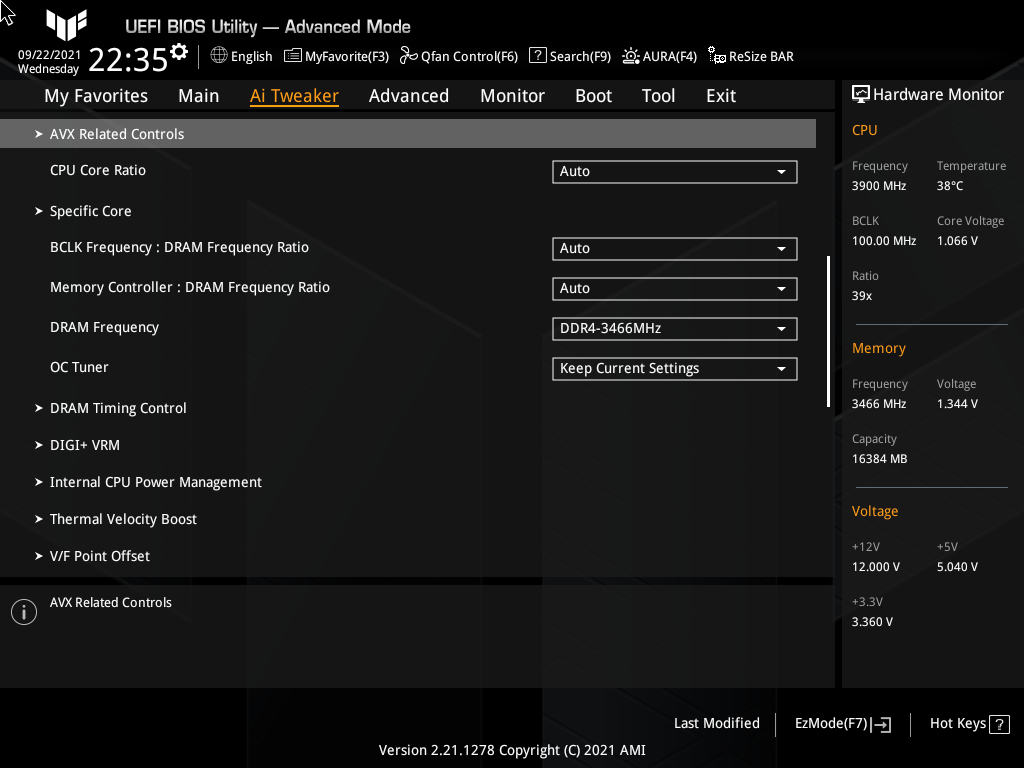Click memory capacity 16384 MB
Screen dimensions: 1024x768
(879, 458)
